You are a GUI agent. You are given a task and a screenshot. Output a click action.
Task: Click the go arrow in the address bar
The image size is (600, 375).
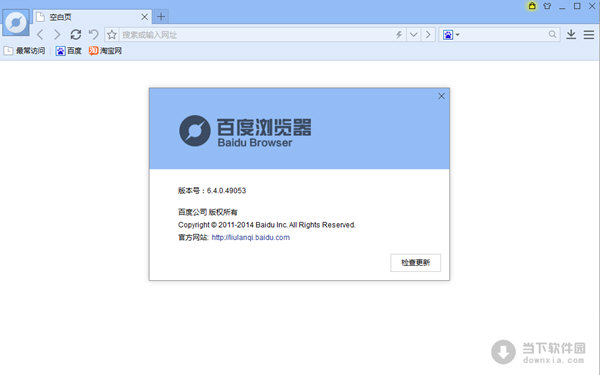[428, 35]
